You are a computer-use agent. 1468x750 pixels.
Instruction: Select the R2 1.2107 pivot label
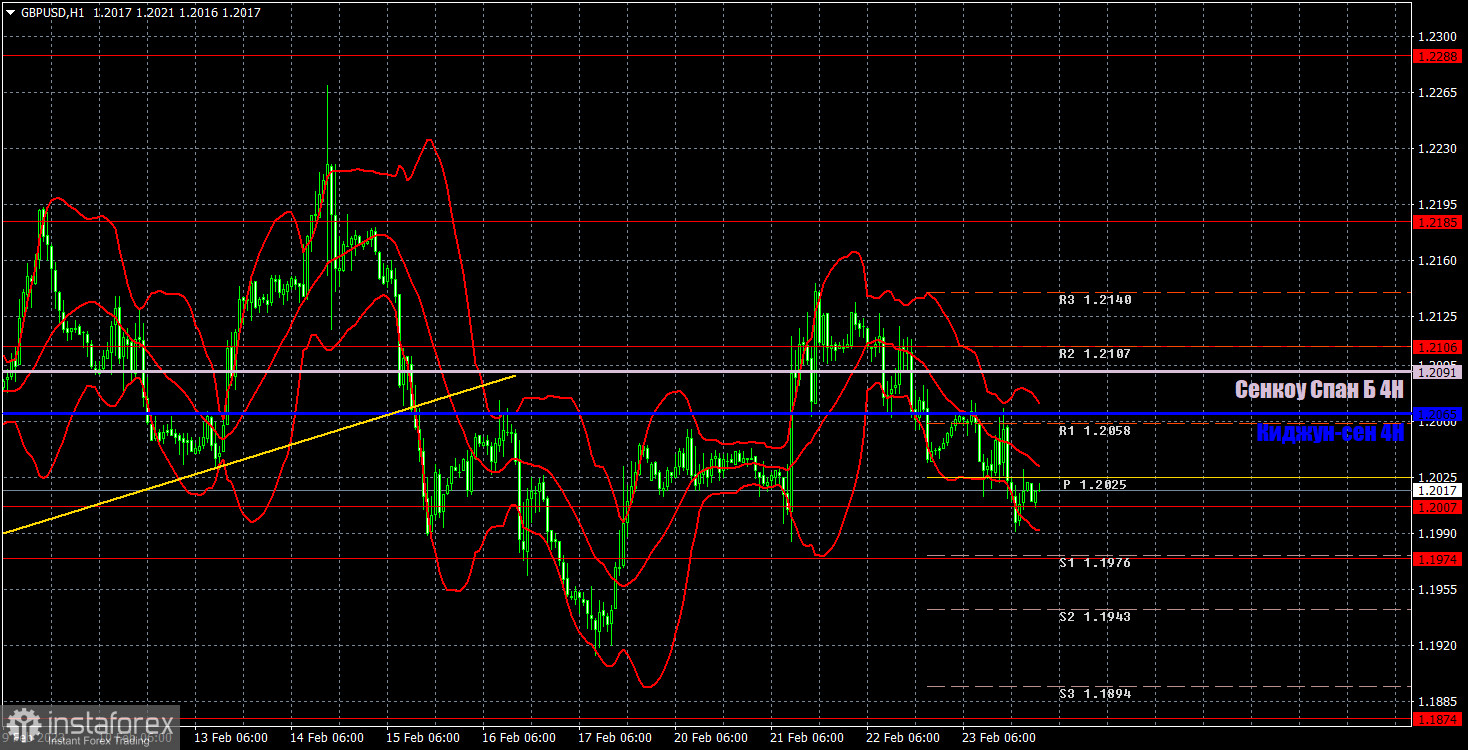[x=1095, y=354]
